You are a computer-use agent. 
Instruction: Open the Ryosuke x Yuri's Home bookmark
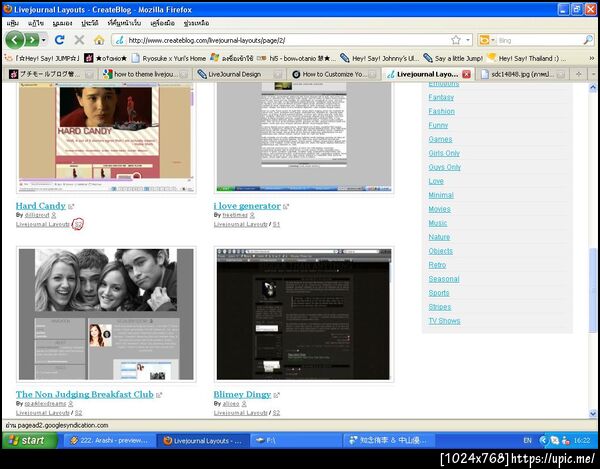pos(169,58)
